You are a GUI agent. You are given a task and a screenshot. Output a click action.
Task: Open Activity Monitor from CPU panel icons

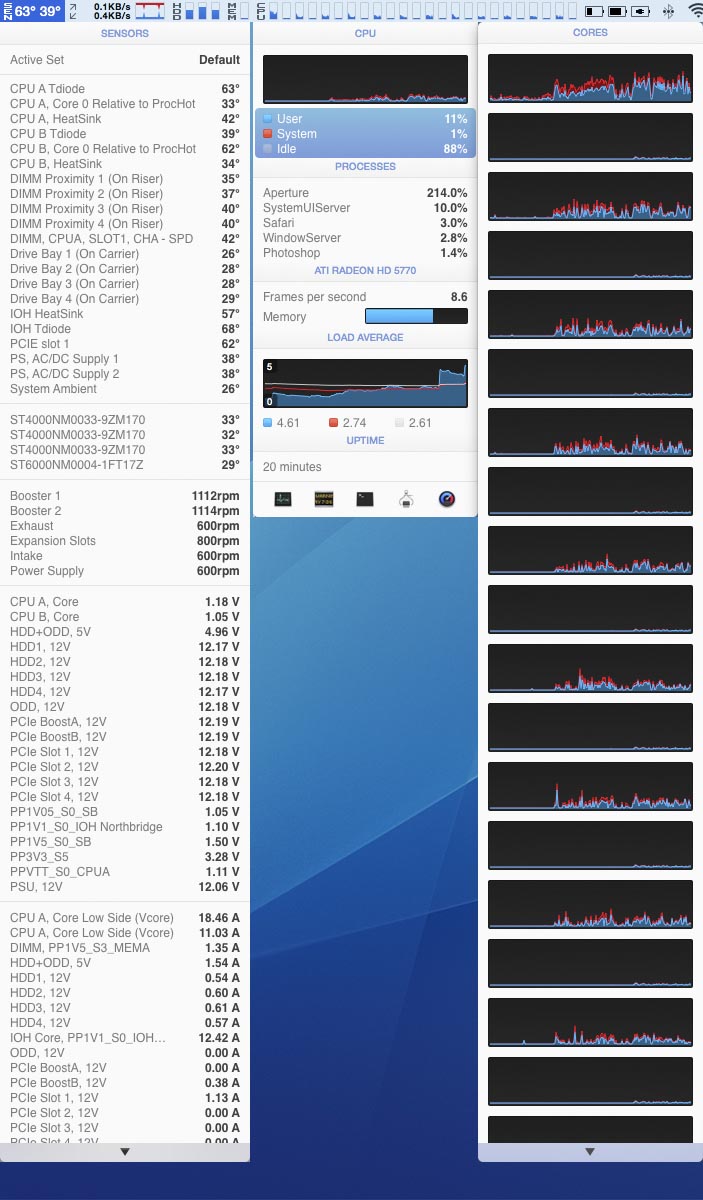(283, 499)
